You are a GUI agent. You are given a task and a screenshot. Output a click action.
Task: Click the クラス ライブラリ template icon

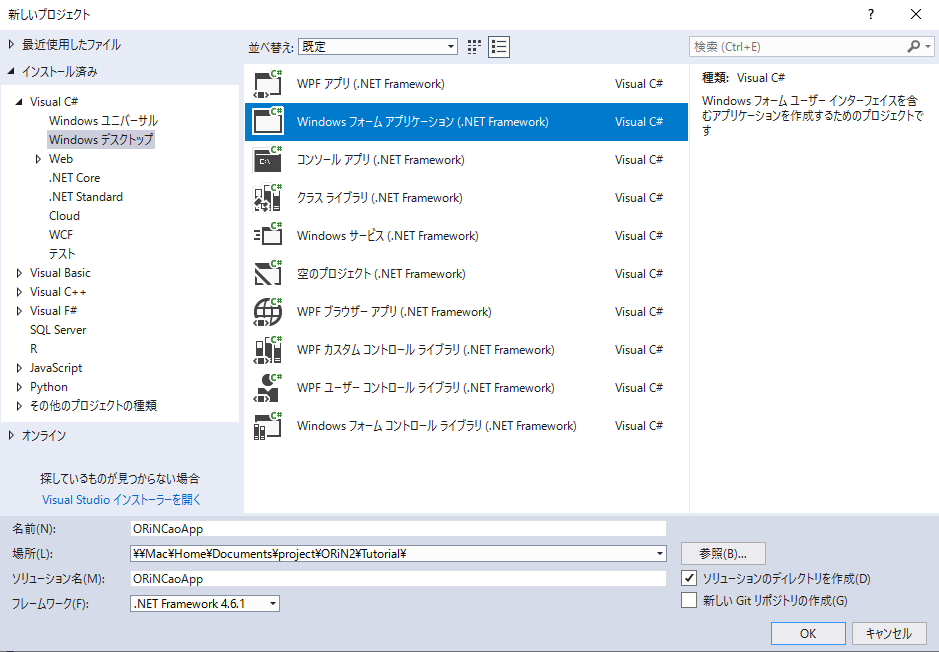tap(268, 198)
